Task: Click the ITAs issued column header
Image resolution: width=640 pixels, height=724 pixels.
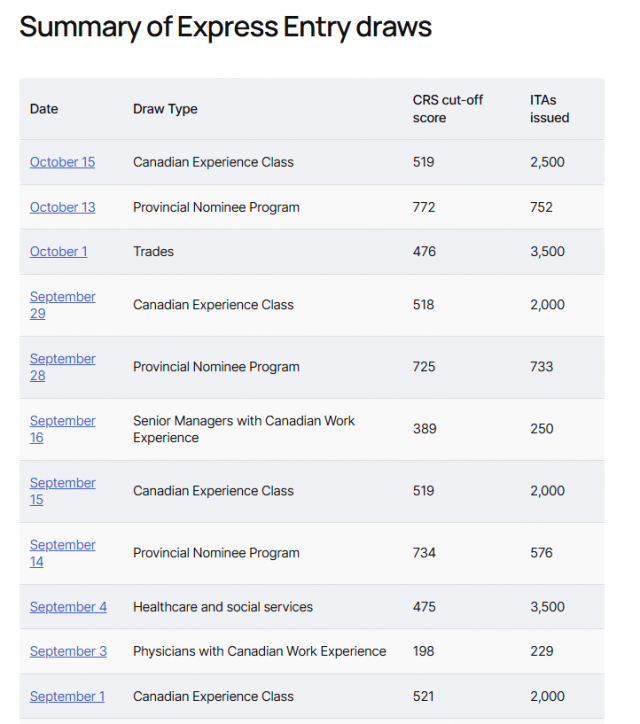Action: click(x=549, y=109)
